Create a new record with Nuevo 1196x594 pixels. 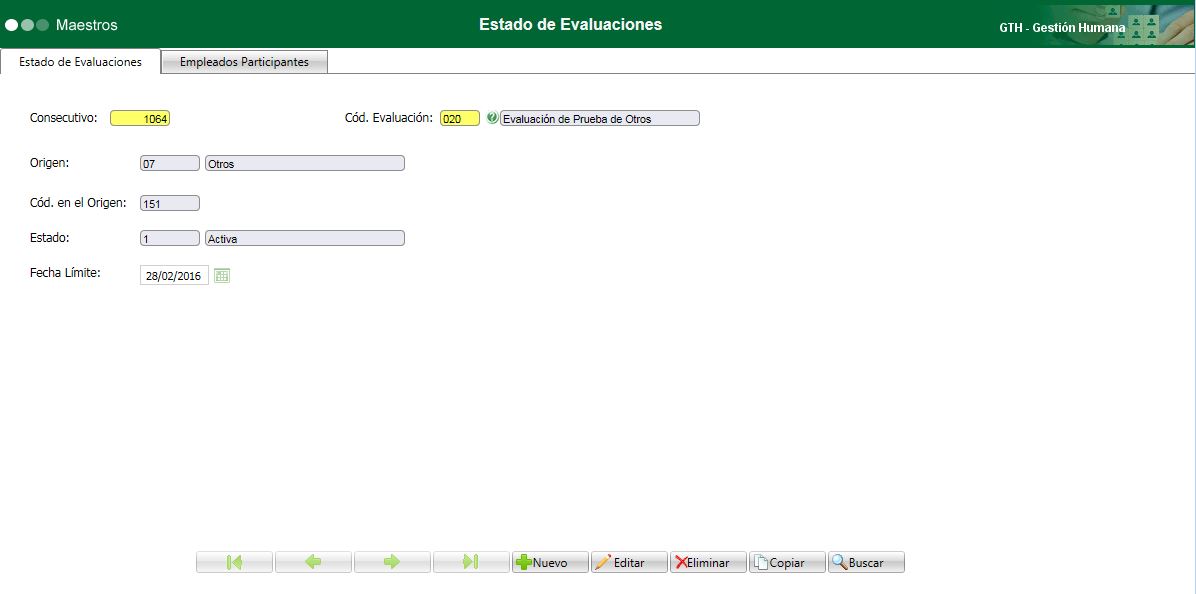pos(550,562)
